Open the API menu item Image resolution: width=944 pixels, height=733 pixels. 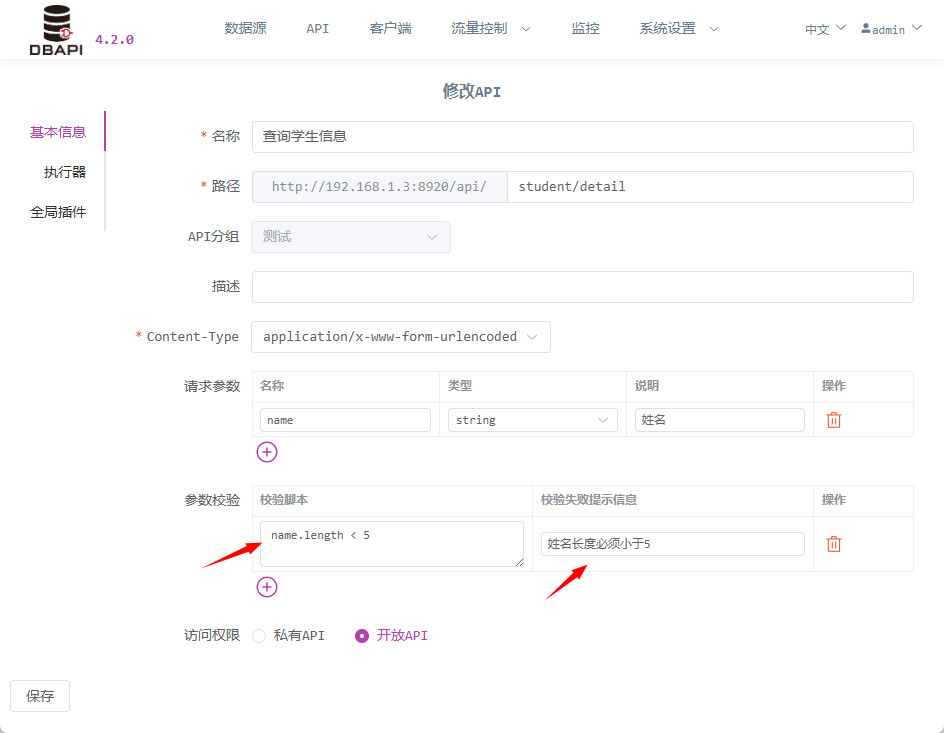(317, 28)
